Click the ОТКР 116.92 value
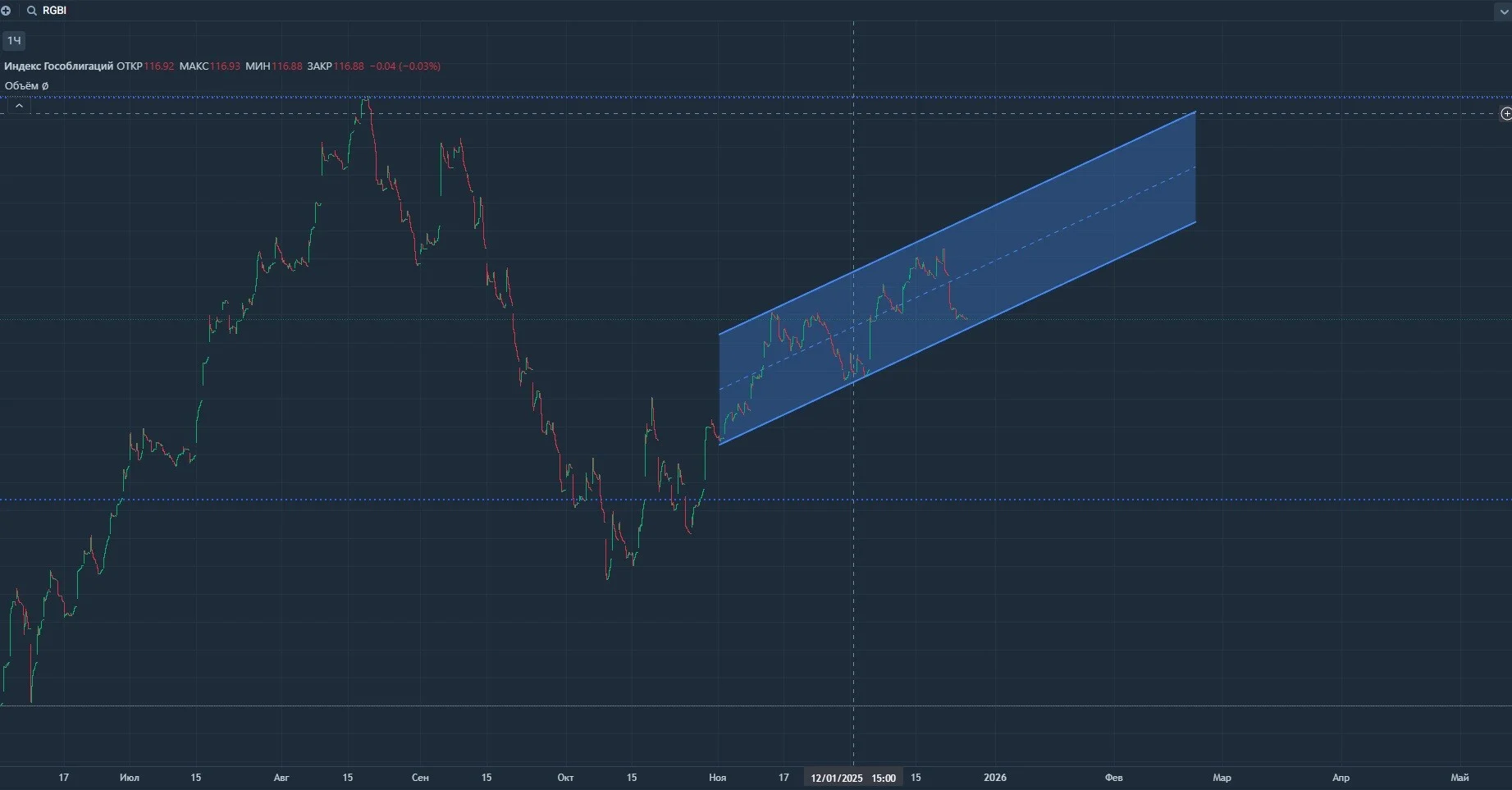This screenshot has height=790, width=1512. [145, 66]
